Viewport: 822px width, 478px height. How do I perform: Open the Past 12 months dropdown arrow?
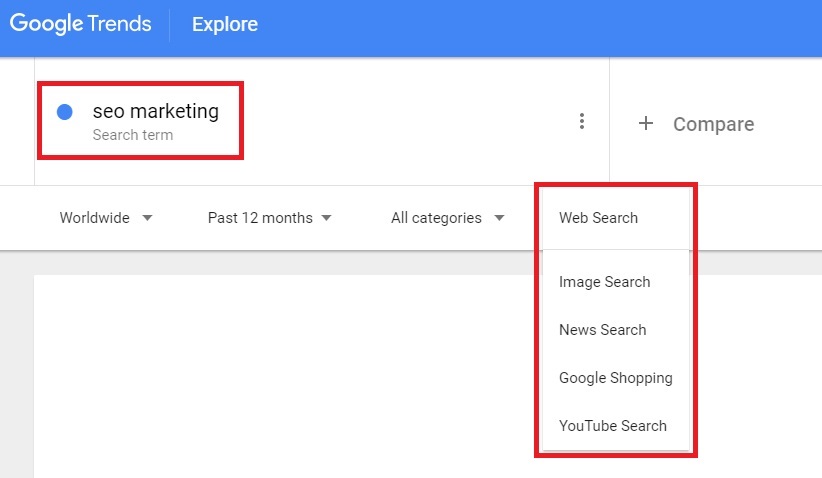[327, 218]
